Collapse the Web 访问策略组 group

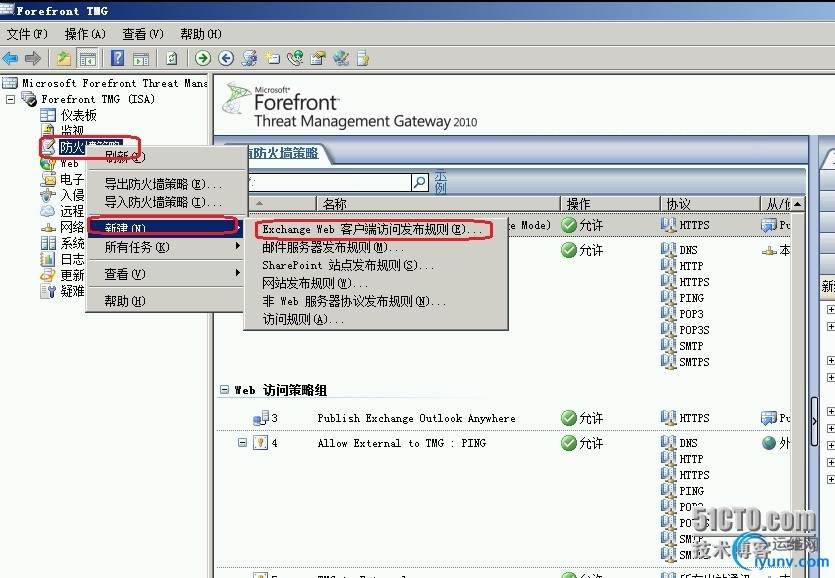(x=224, y=390)
